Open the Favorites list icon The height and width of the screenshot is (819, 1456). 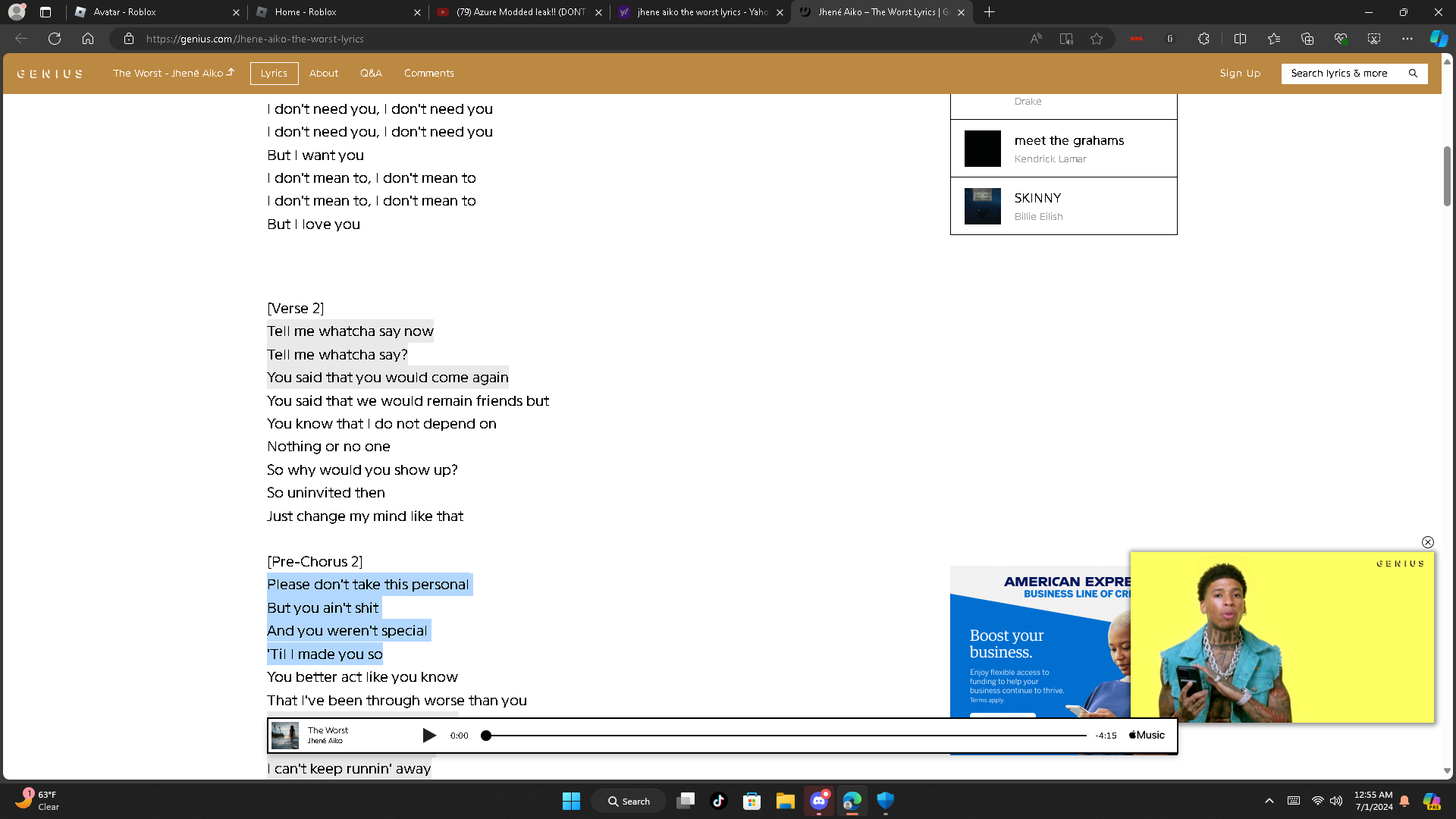[1274, 39]
